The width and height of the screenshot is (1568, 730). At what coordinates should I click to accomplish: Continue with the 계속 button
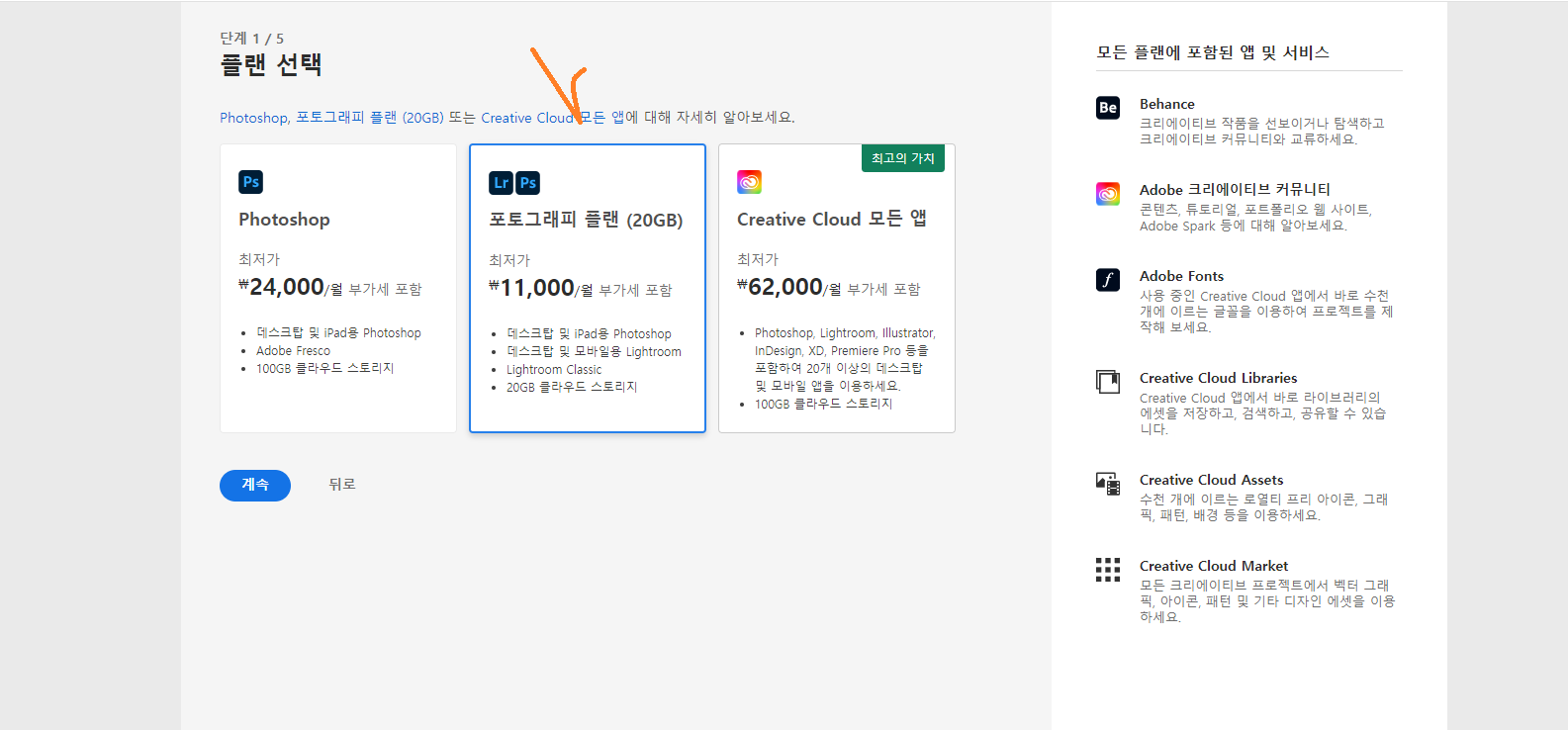tap(255, 486)
